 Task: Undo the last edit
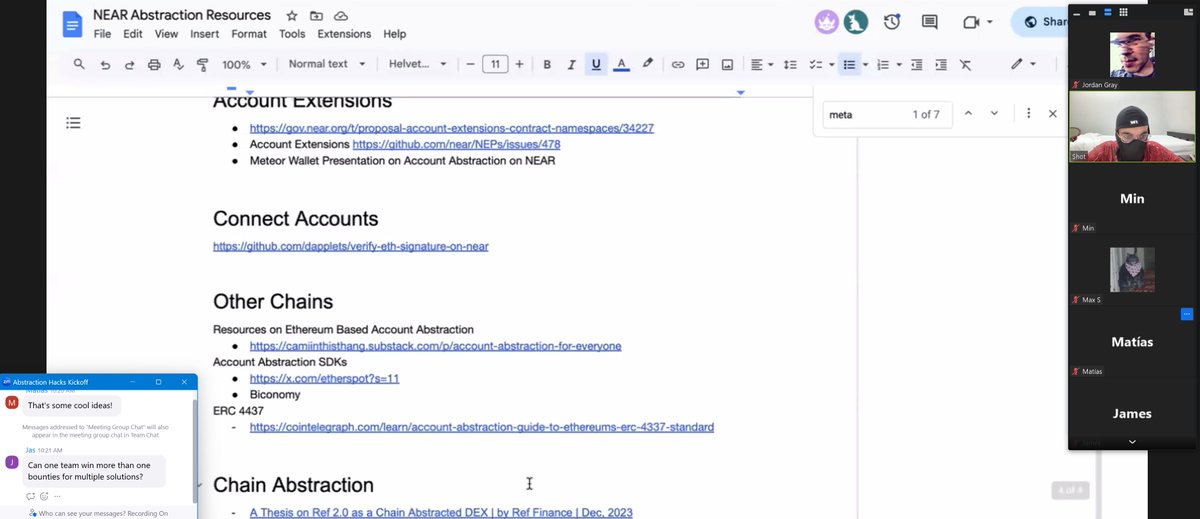(105, 64)
